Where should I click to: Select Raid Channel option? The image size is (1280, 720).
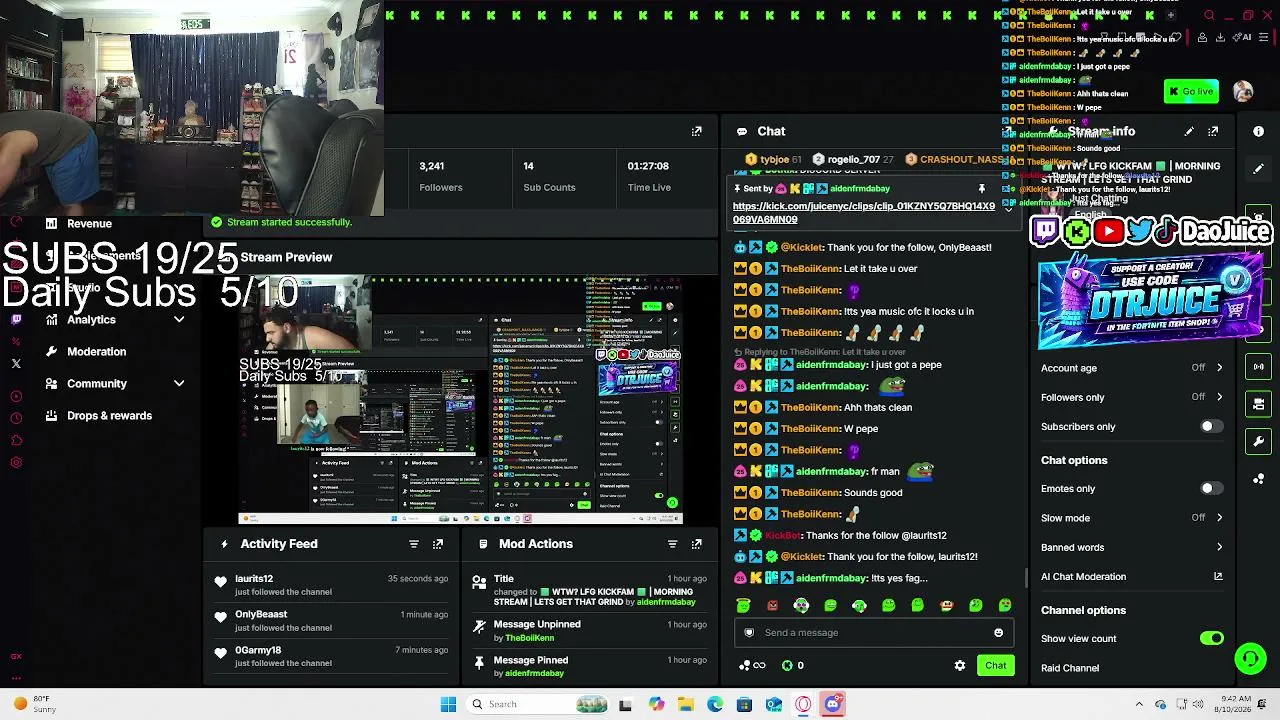(1070, 668)
